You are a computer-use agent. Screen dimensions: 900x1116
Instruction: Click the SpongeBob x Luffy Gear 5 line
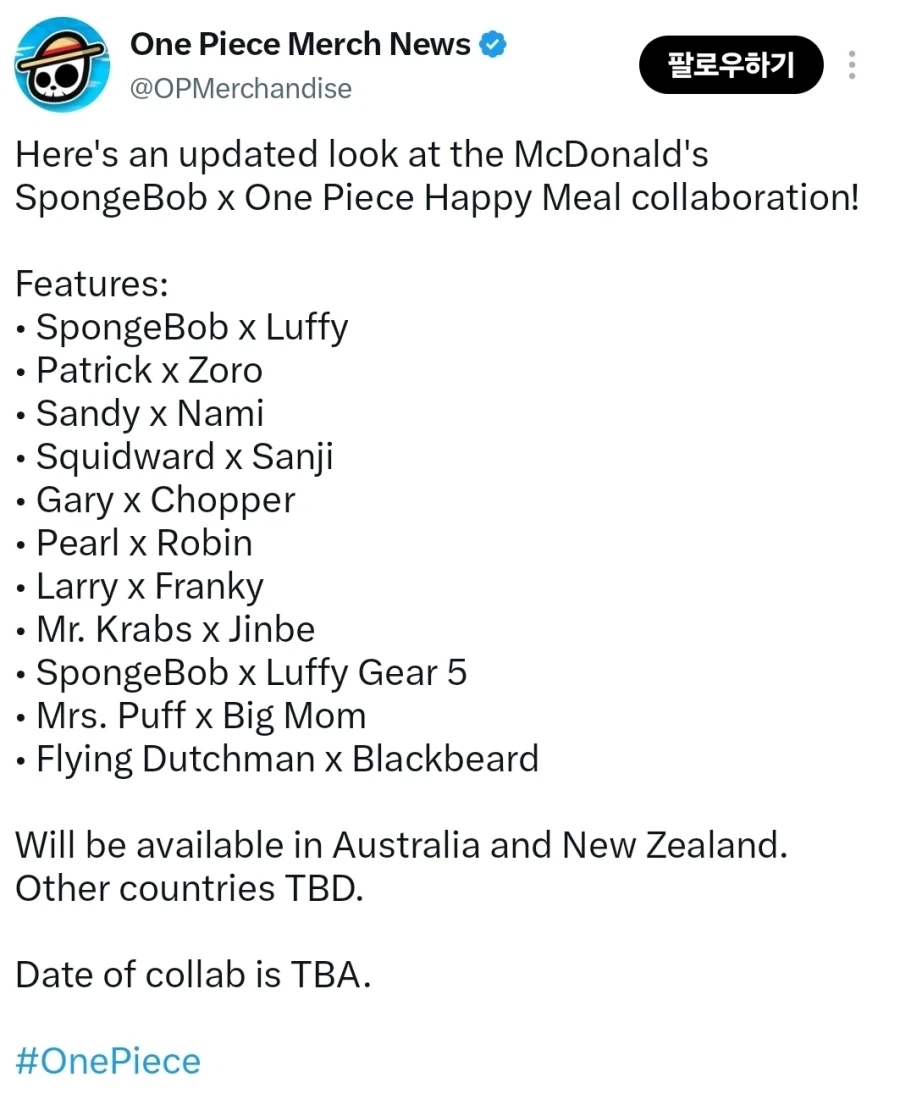coord(251,673)
